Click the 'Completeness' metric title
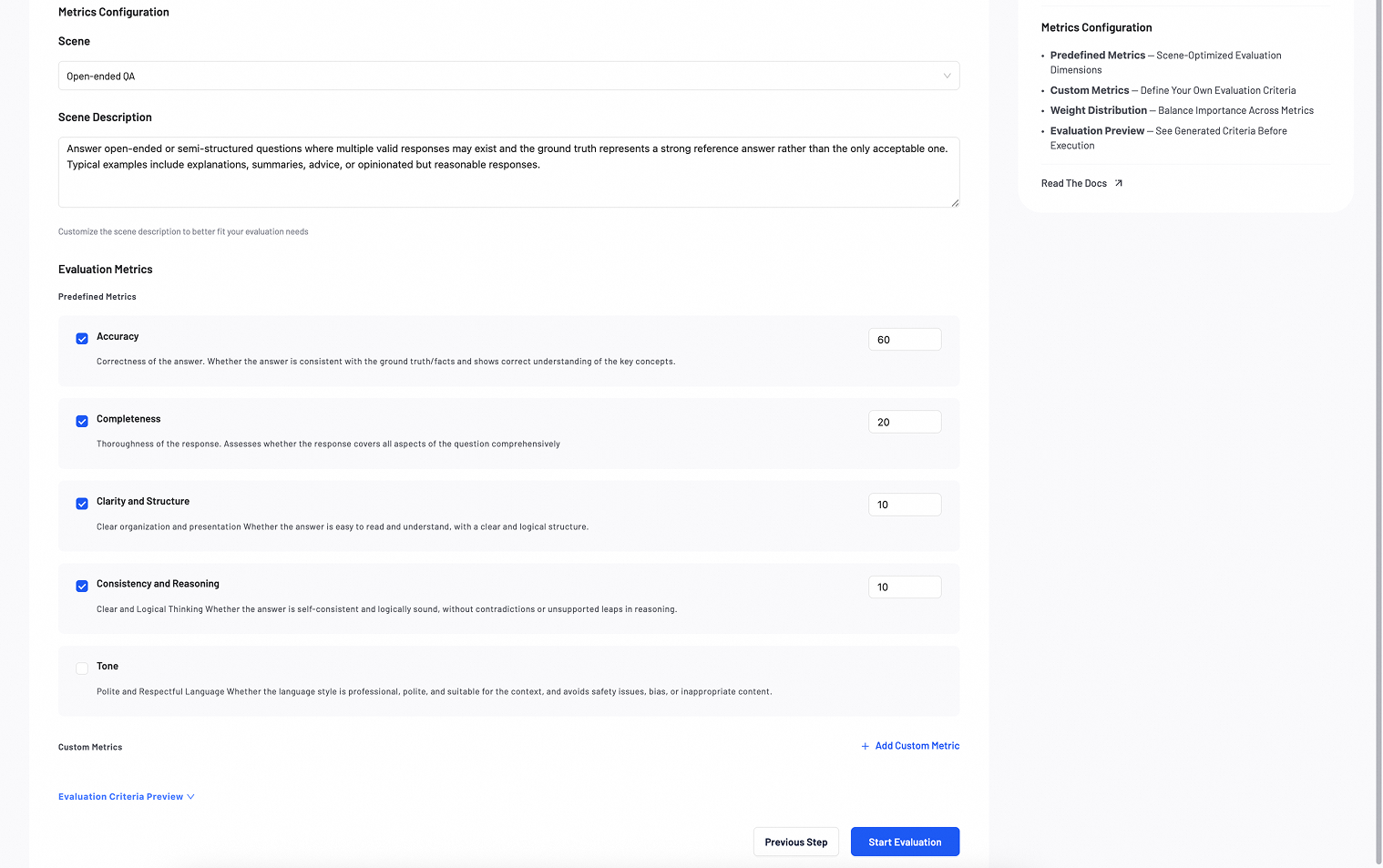 pos(128,419)
